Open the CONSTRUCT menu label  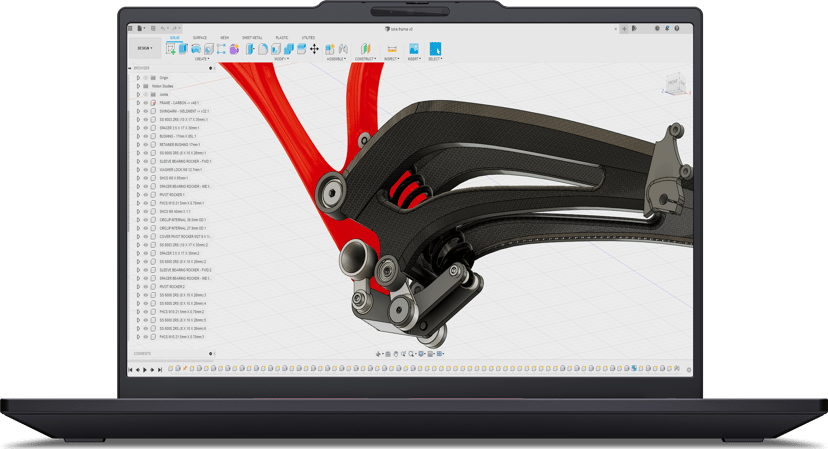(x=365, y=59)
